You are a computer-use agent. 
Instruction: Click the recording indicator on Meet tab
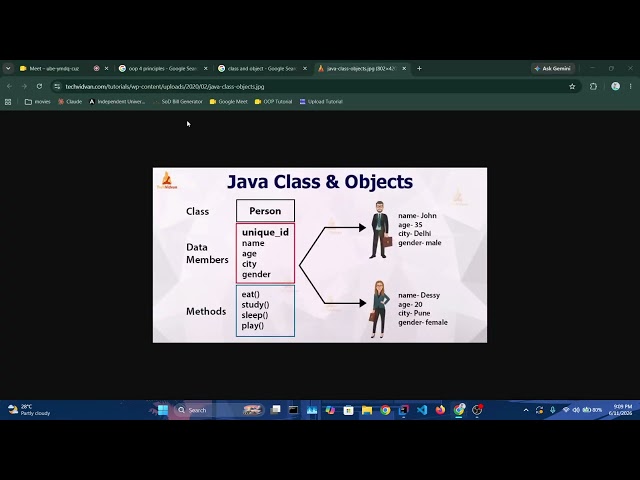[96, 69]
